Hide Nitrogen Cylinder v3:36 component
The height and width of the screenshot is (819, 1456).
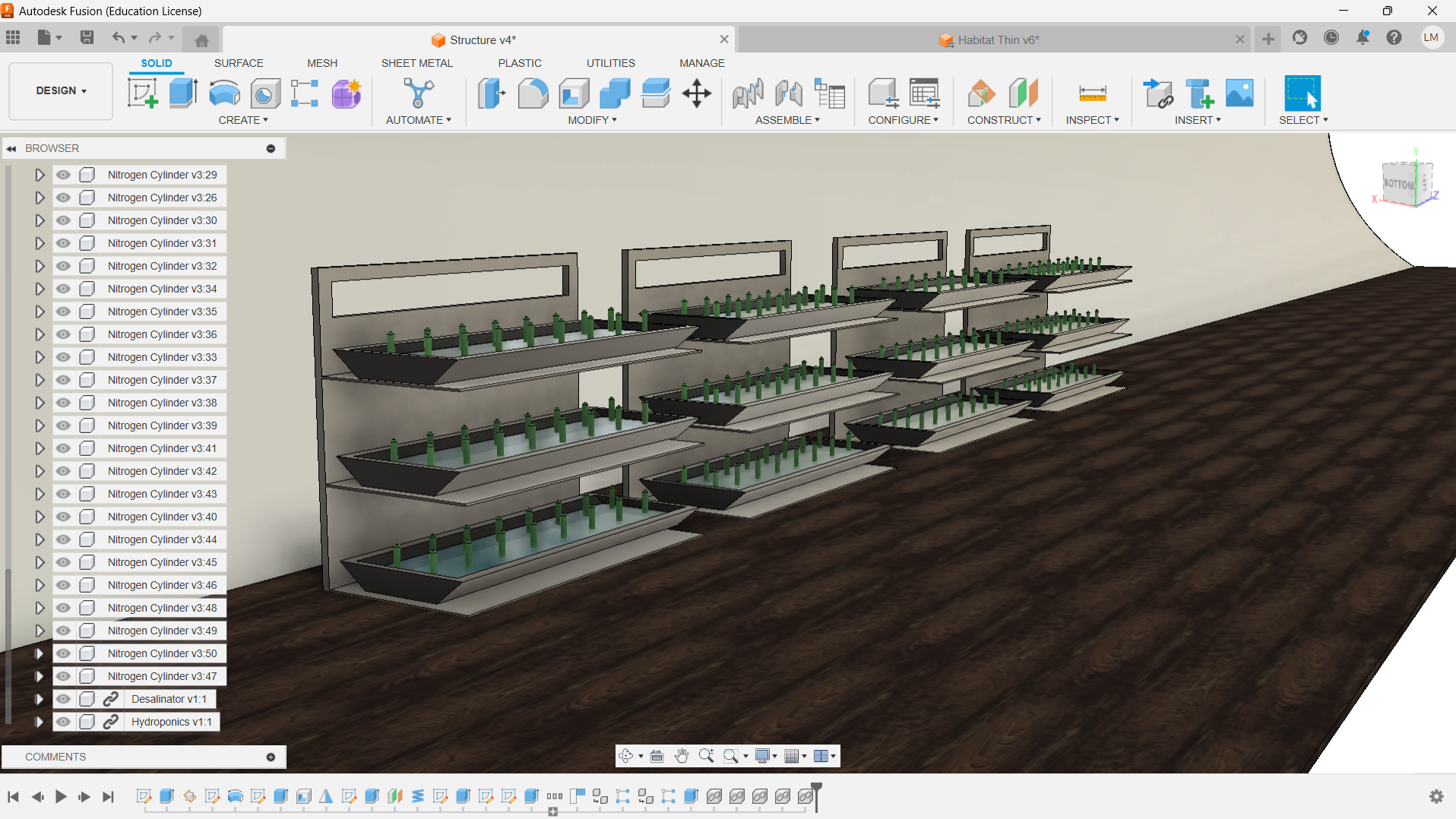point(63,334)
